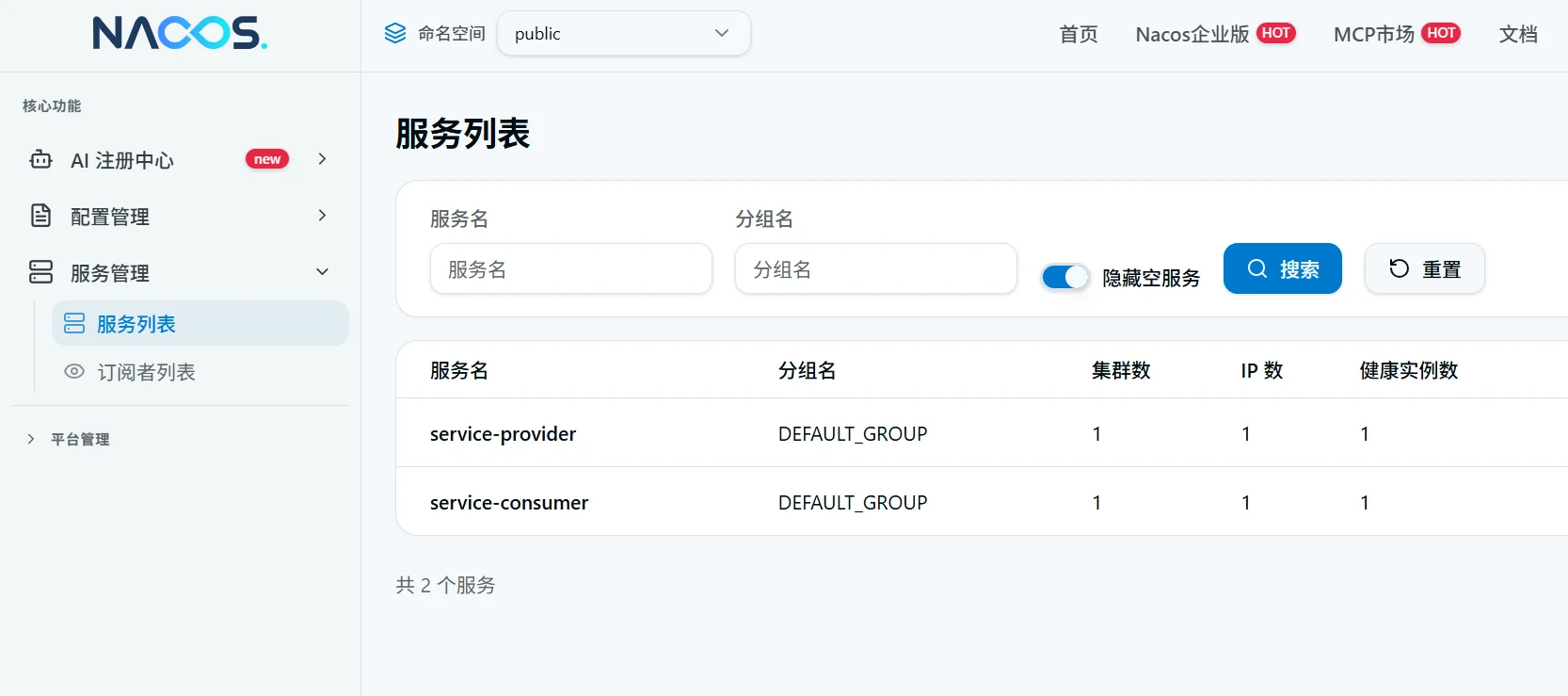Click the 平台管理 section label
Image resolution: width=1568 pixels, height=696 pixels.
click(80, 439)
